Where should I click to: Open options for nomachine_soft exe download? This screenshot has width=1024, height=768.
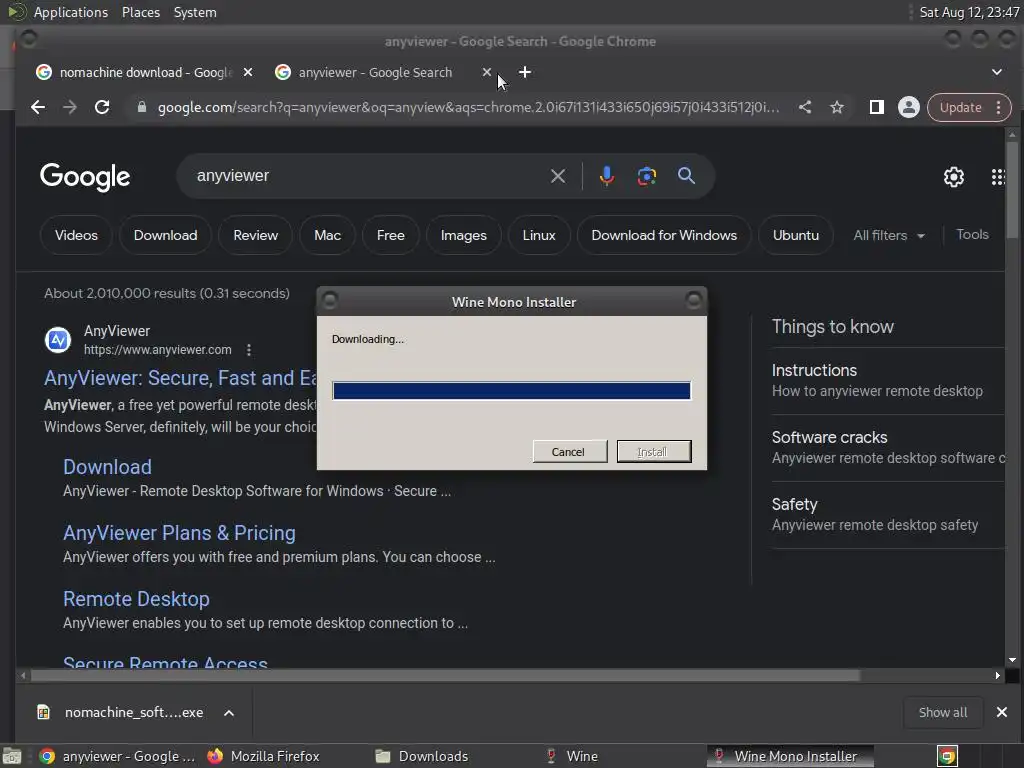point(229,712)
